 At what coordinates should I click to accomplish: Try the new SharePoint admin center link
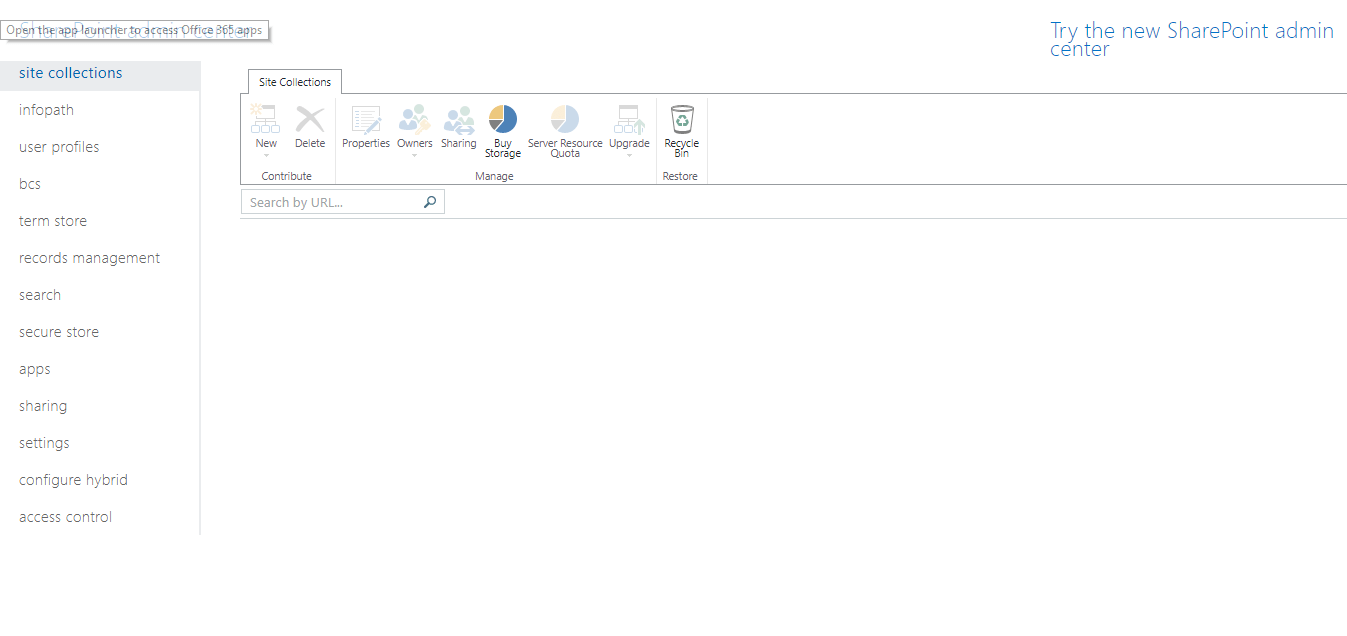[1192, 40]
